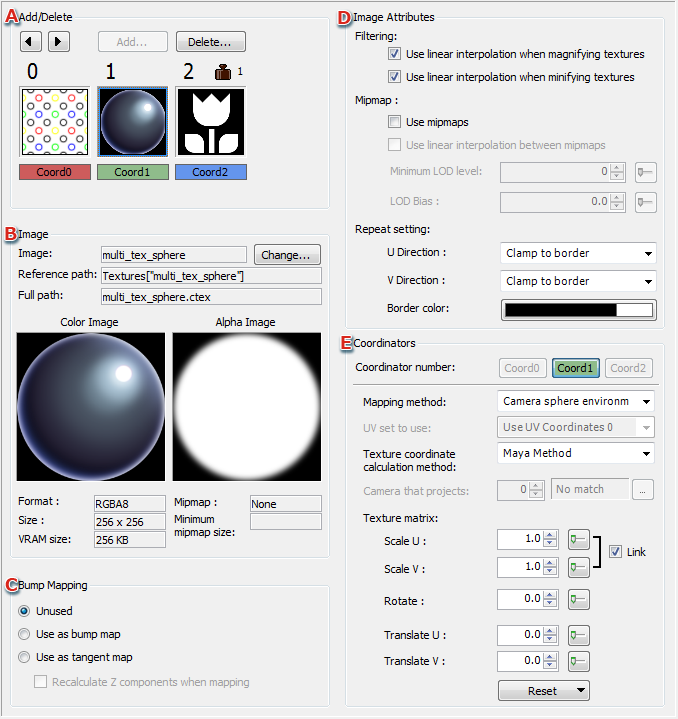Switch to the Coord2 coordinator tab
The image size is (678, 719).
coord(629,368)
